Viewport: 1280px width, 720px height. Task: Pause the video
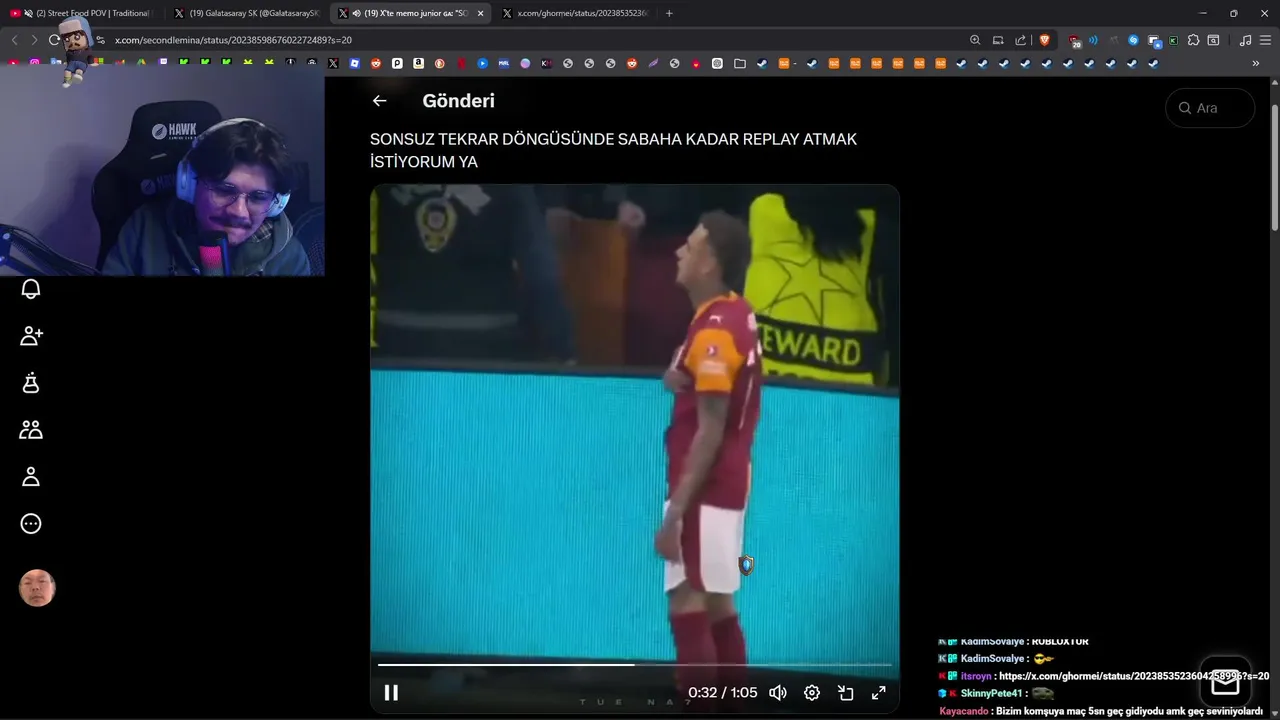tap(391, 692)
